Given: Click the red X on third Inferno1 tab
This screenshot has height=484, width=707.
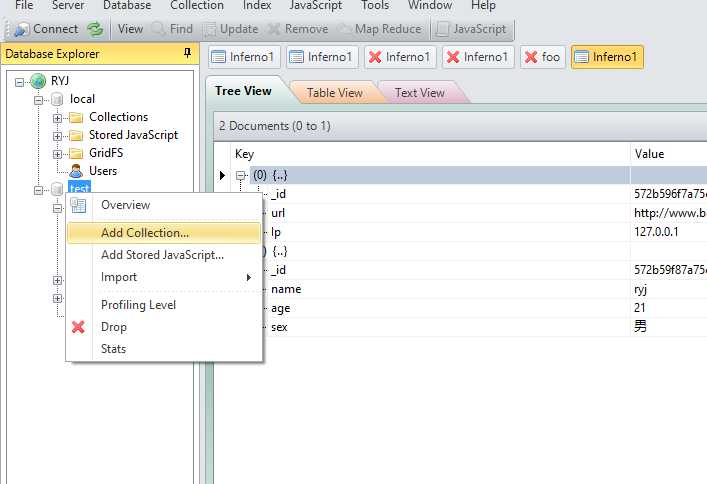Looking at the screenshot, I should click(x=375, y=57).
